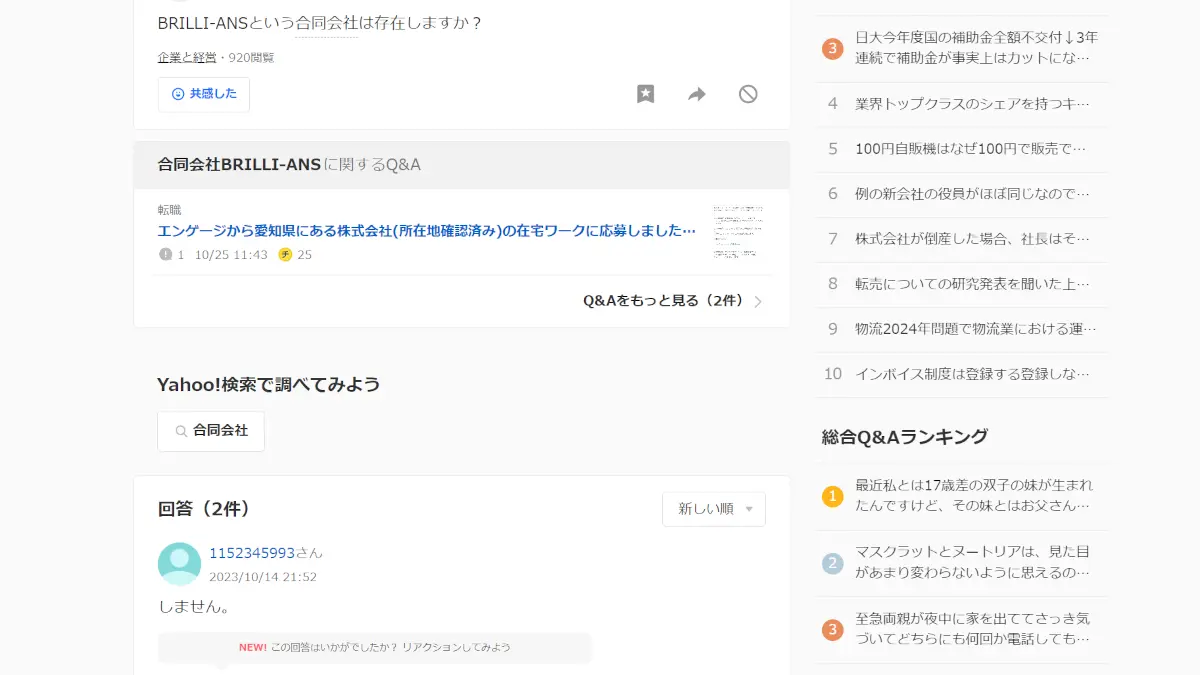This screenshot has width=1200, height=675.
Task: Click the 共感した empathy button
Action: (x=204, y=94)
